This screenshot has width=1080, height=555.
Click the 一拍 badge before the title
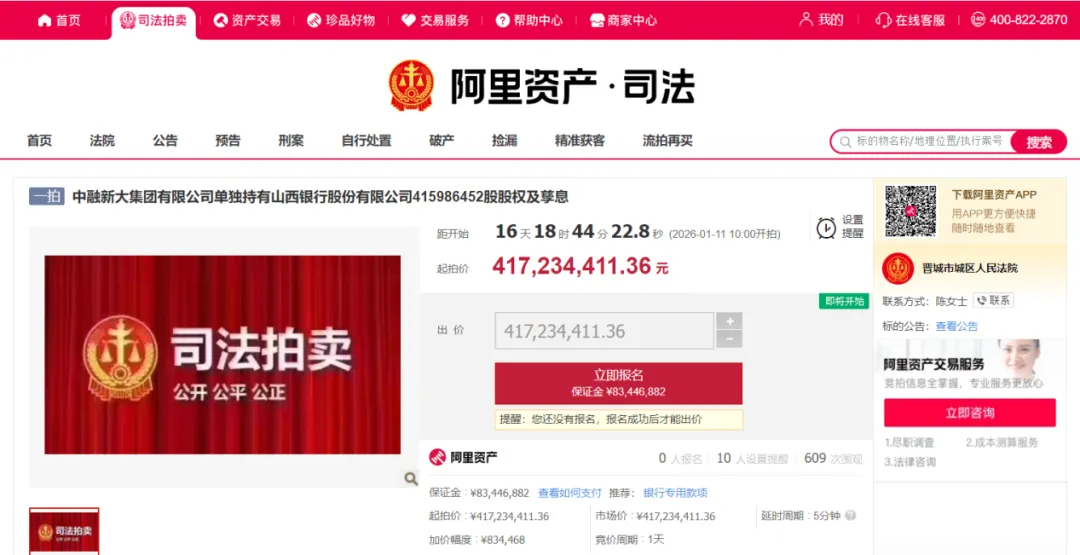47,196
